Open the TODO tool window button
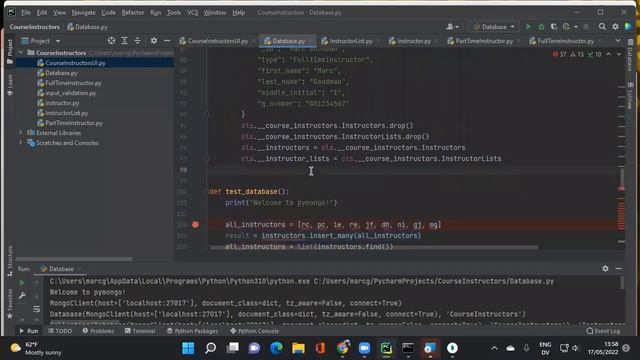The height and width of the screenshot is (360, 640). click(60, 331)
